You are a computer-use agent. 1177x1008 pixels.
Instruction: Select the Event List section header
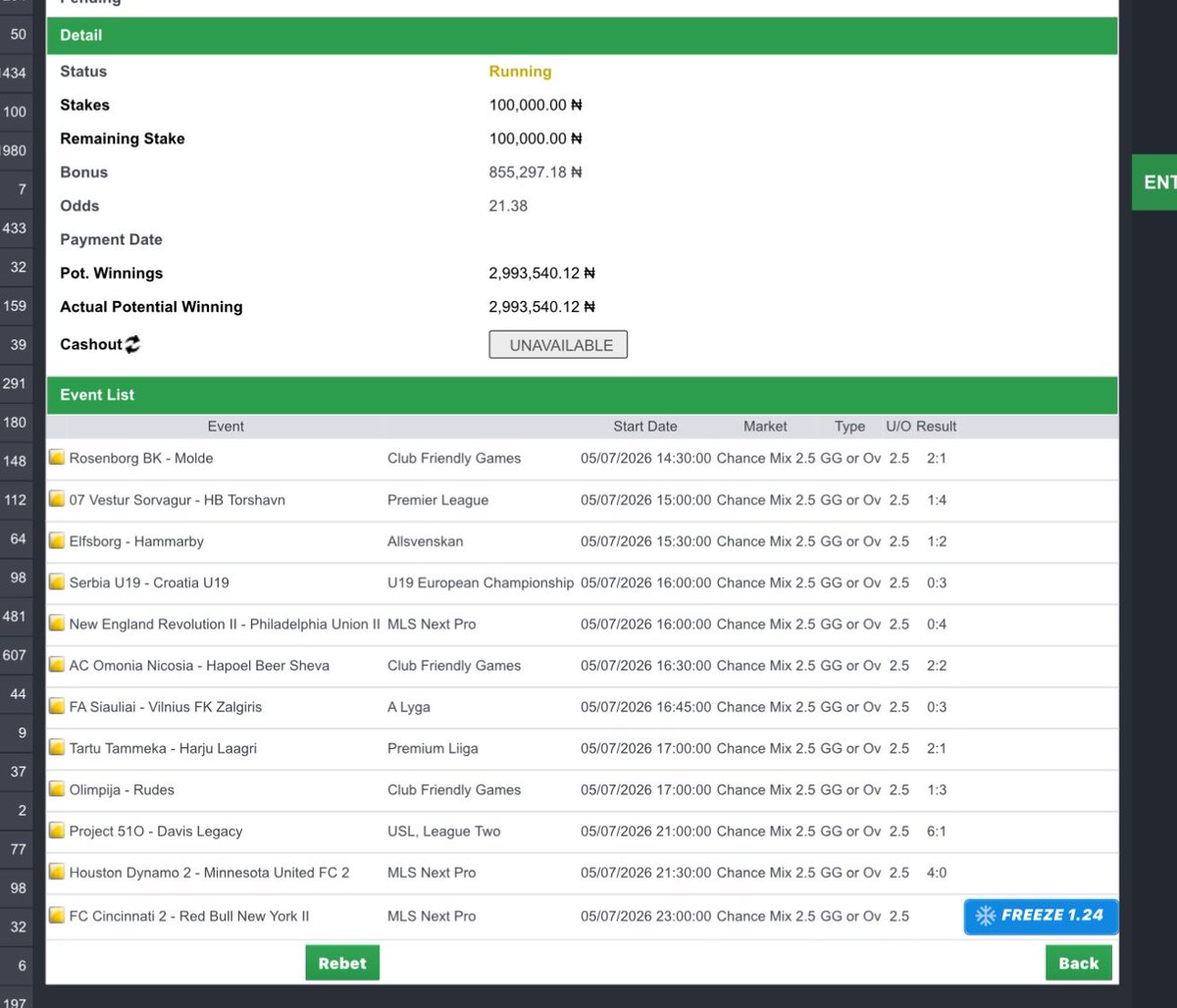(582, 395)
